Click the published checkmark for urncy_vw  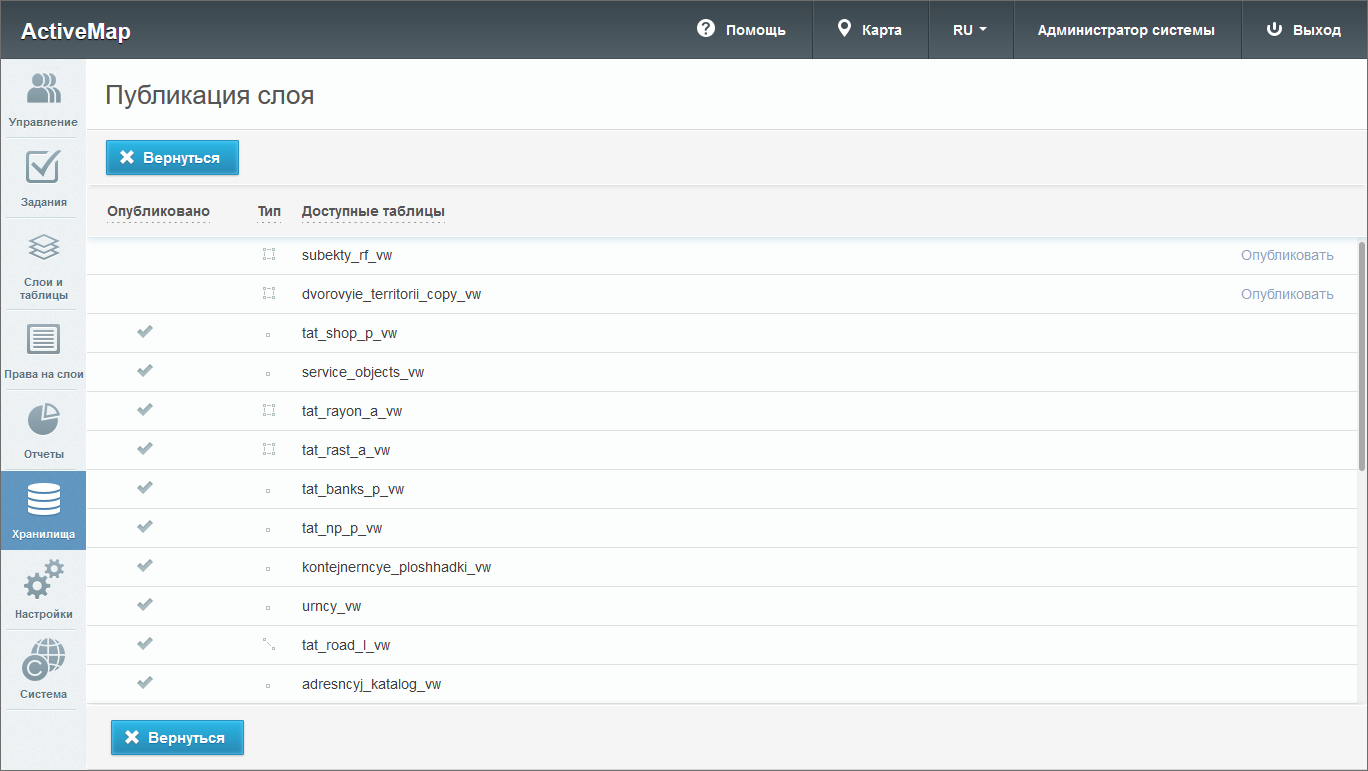145,605
